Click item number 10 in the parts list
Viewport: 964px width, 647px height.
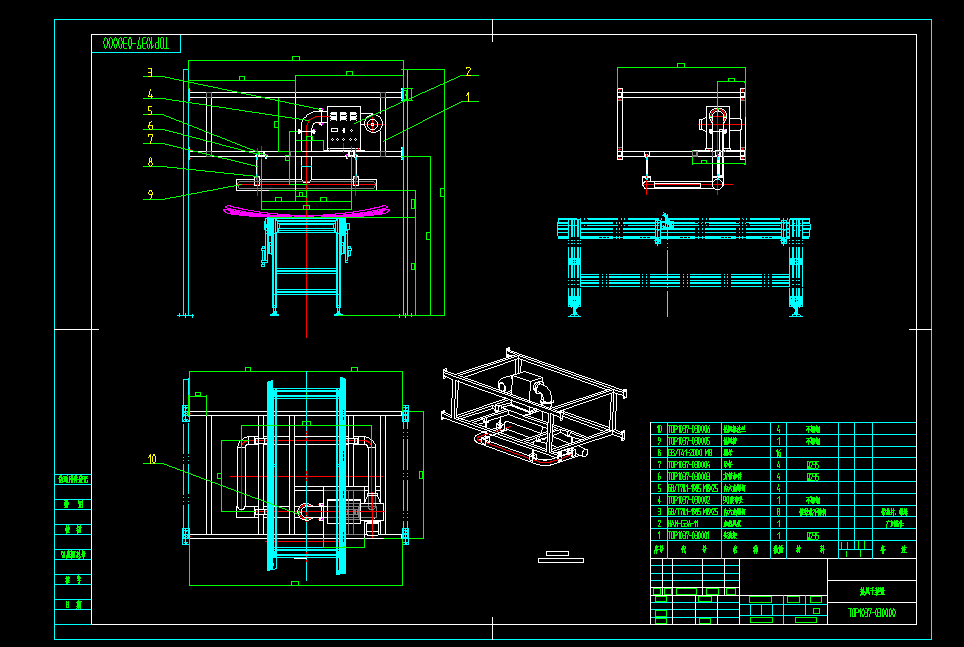click(x=659, y=429)
